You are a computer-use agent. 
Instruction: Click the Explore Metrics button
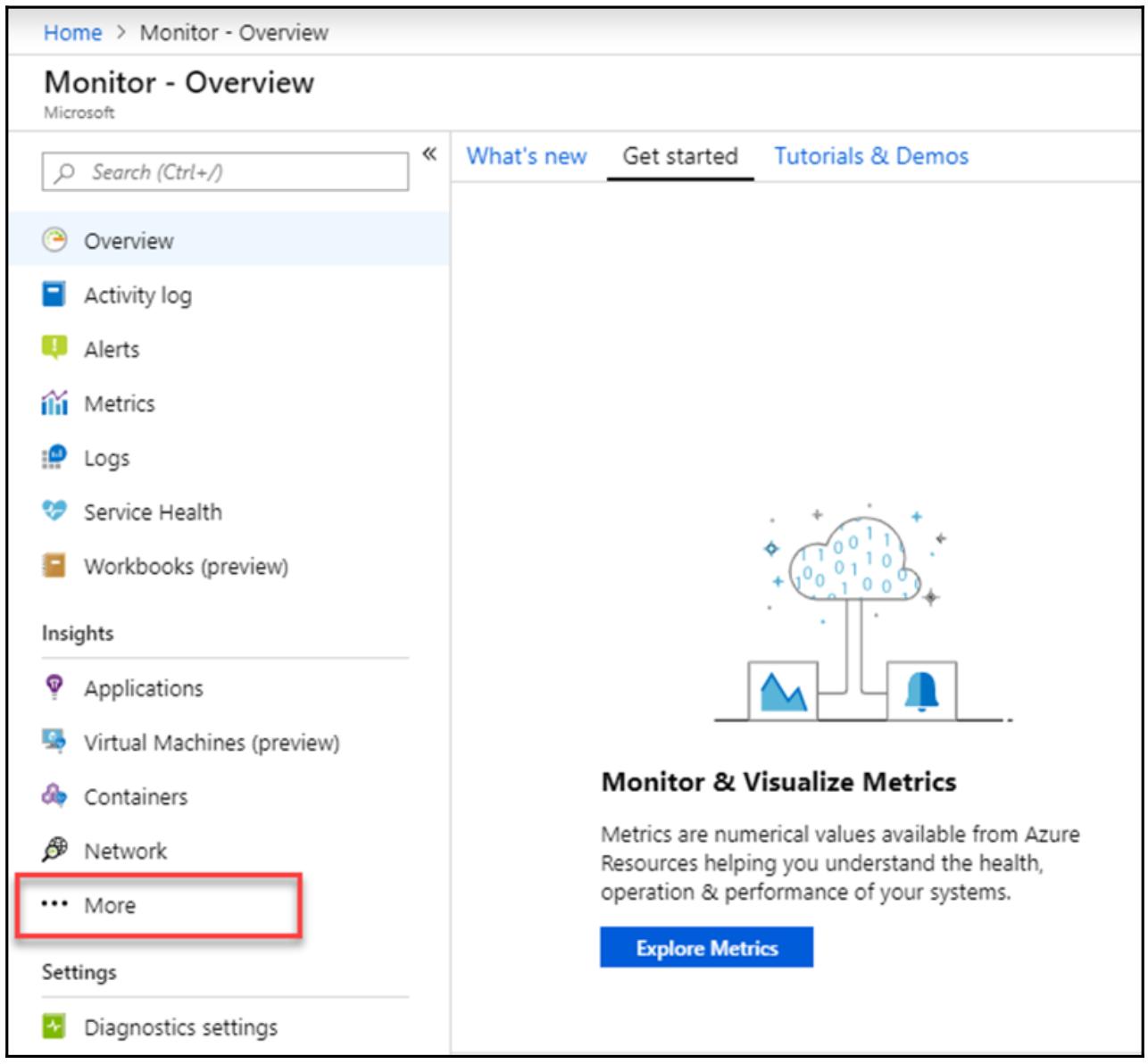[x=706, y=948]
